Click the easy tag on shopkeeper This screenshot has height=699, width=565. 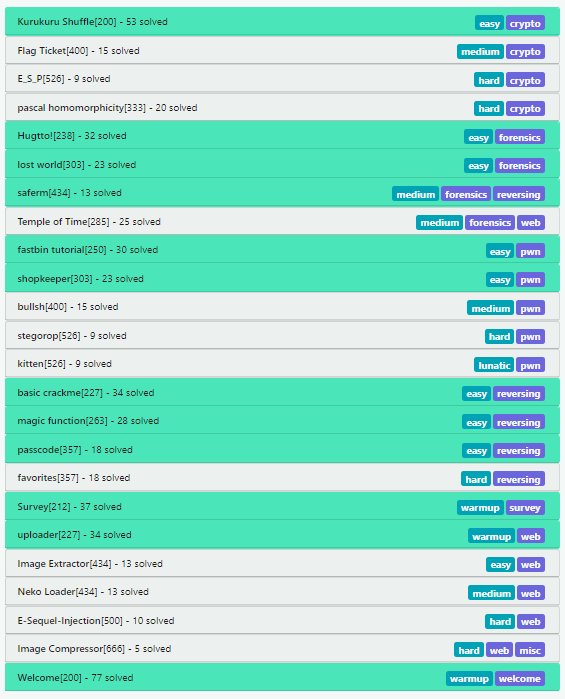pyautogui.click(x=500, y=280)
